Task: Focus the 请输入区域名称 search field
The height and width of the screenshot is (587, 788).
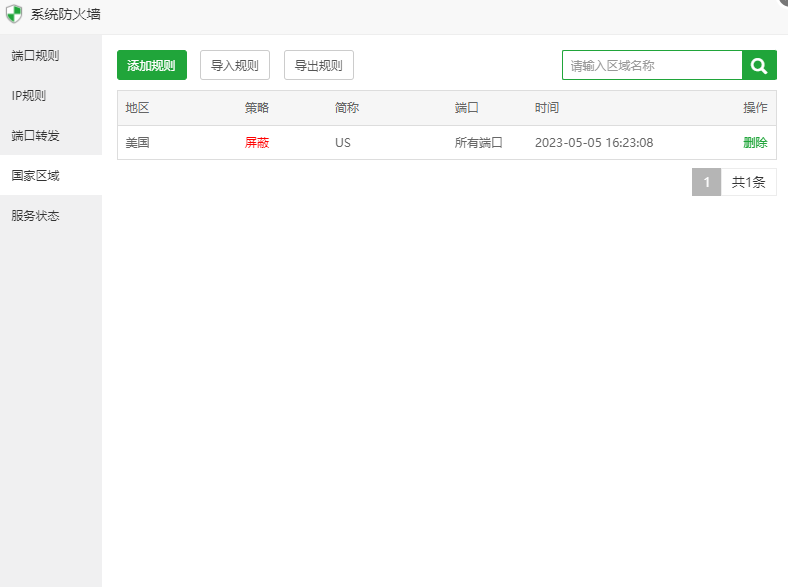Action: pyautogui.click(x=652, y=65)
